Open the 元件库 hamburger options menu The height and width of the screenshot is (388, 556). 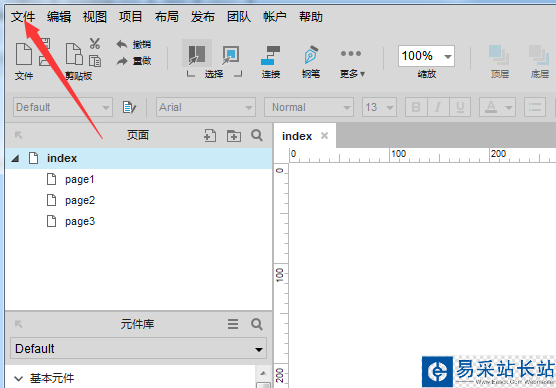point(233,324)
